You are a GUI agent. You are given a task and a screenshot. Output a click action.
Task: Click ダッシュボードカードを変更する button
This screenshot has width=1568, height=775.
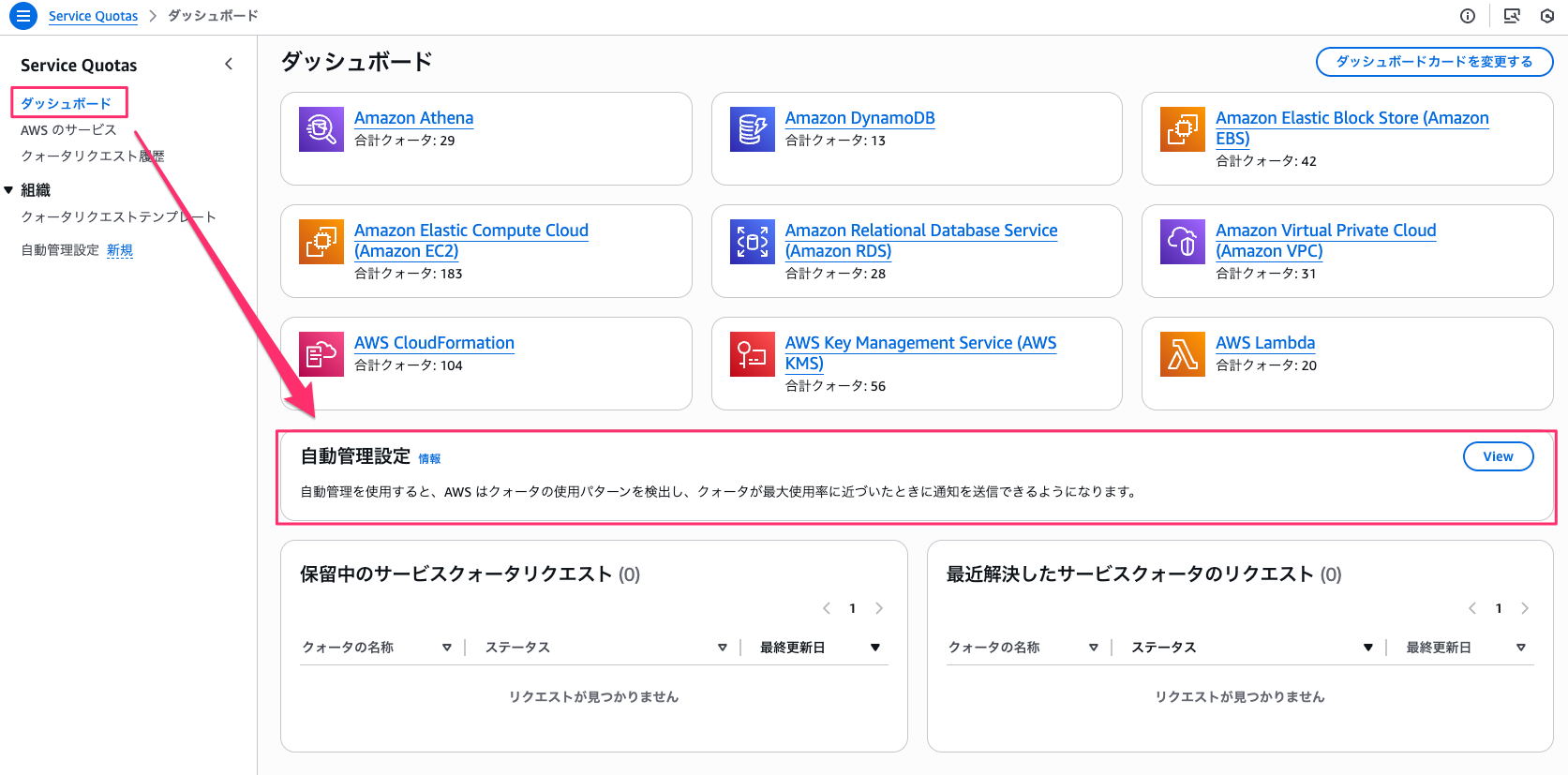click(x=1433, y=62)
